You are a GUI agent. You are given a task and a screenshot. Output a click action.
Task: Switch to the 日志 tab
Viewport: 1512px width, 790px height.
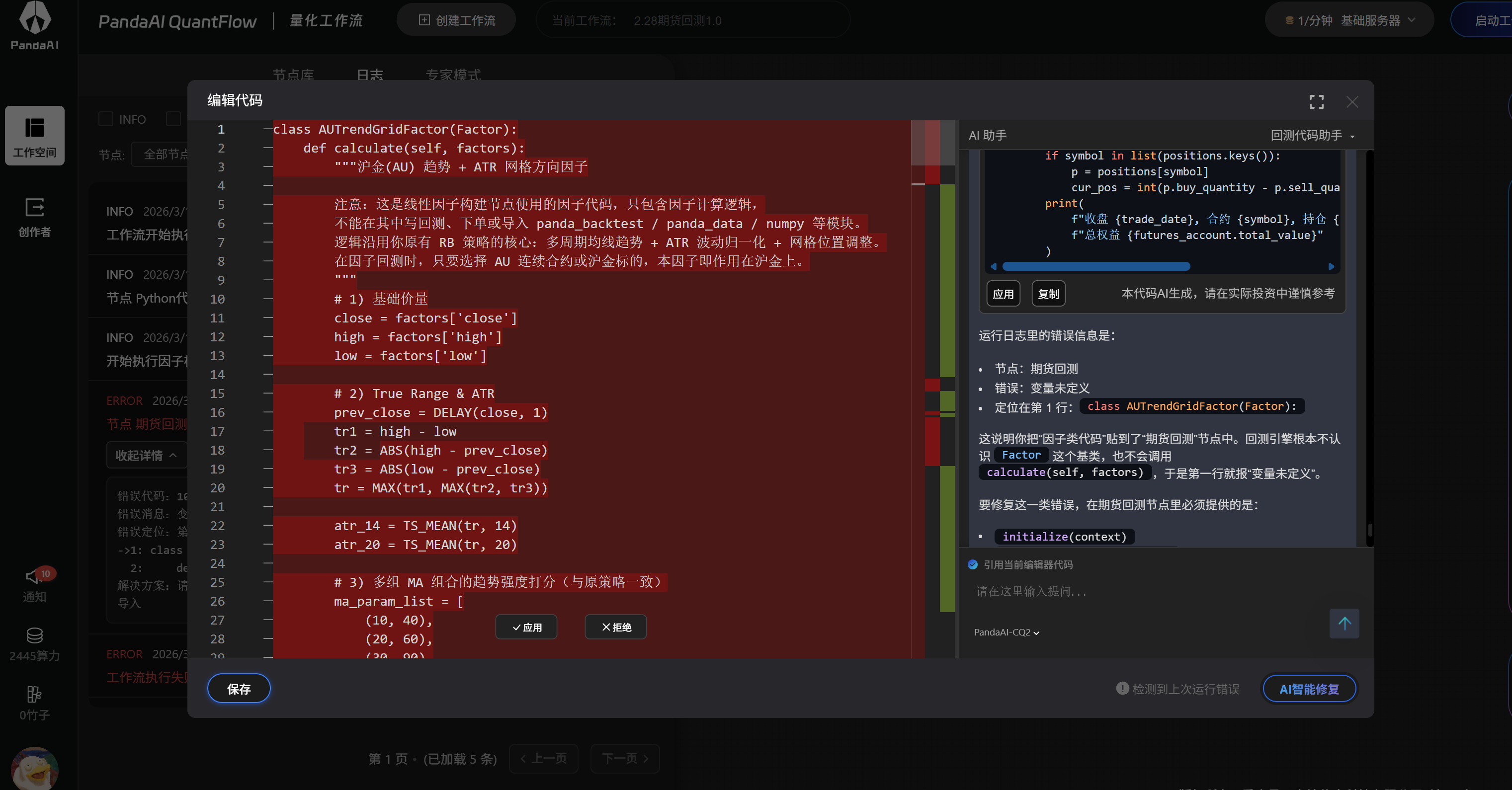[370, 75]
